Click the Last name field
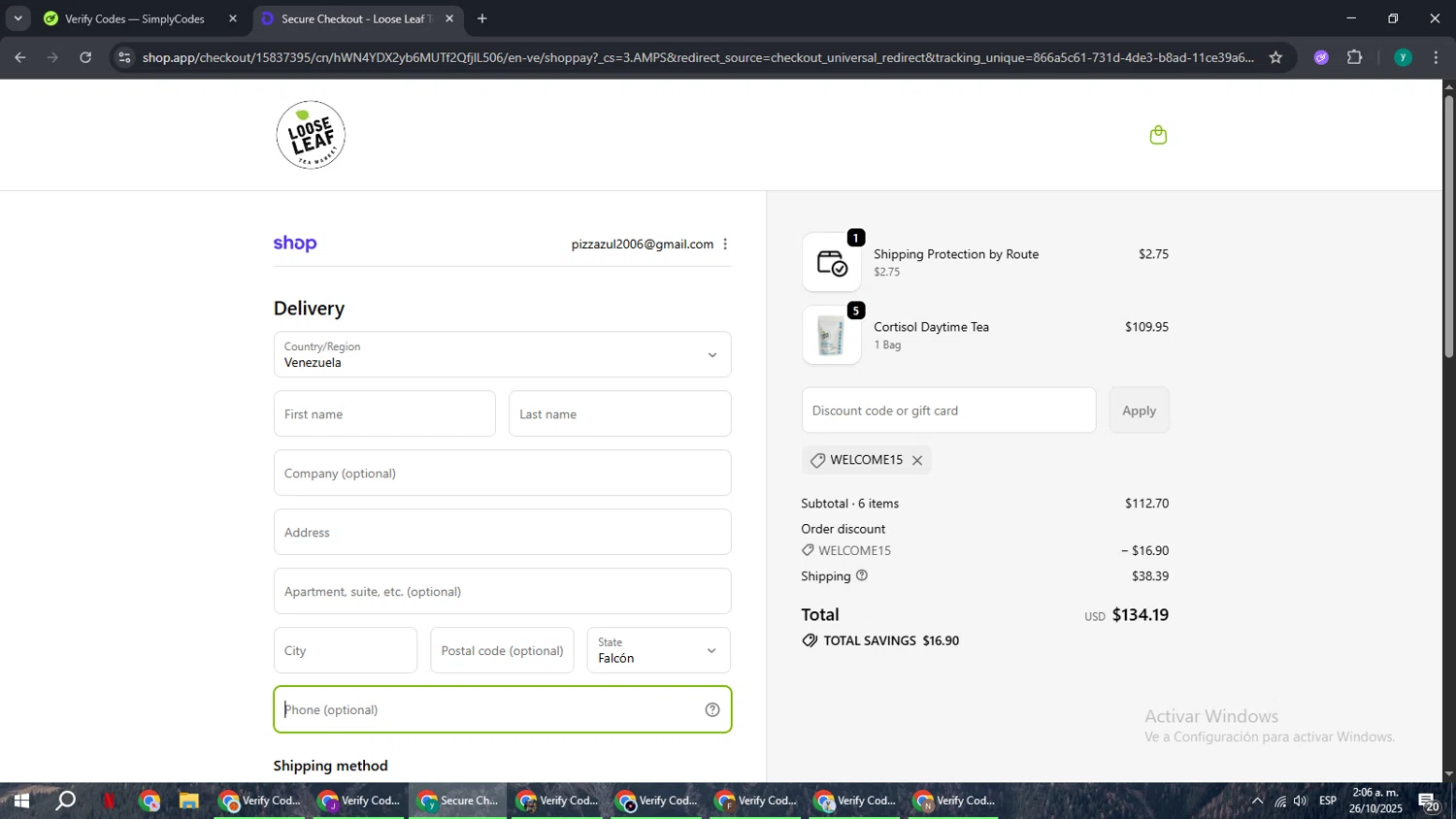Image resolution: width=1456 pixels, height=819 pixels. click(619, 413)
